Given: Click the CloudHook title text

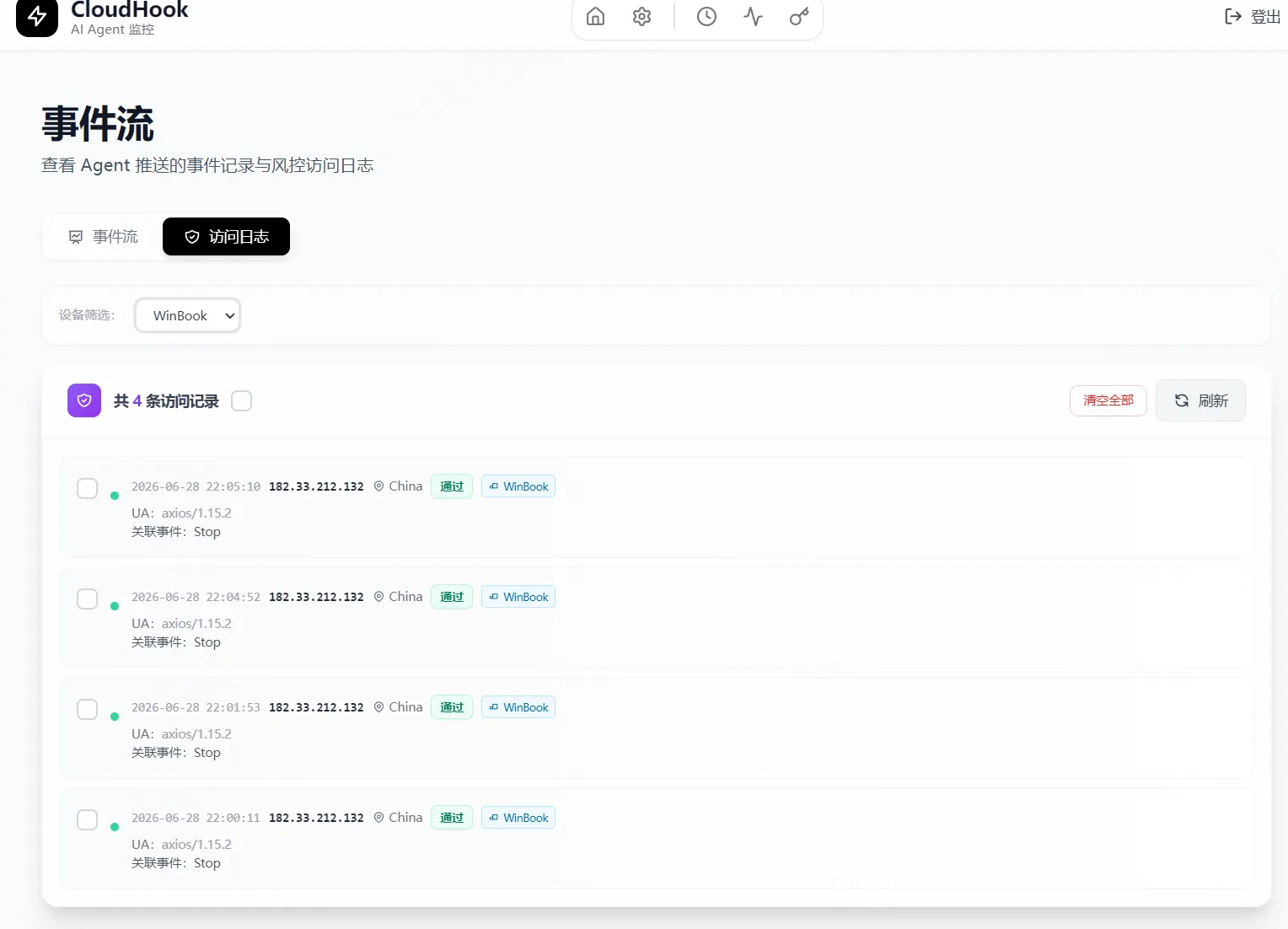Looking at the screenshot, I should (x=129, y=10).
